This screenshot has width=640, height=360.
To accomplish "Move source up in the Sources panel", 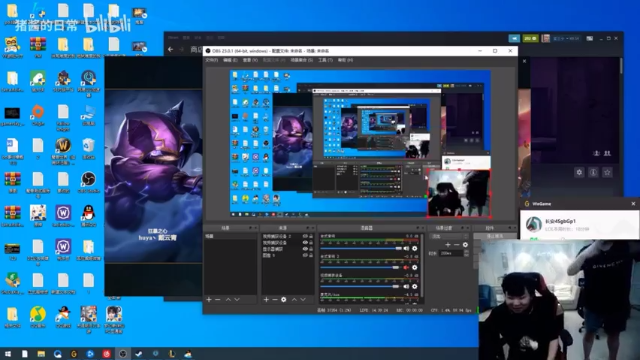I will [x=294, y=300].
